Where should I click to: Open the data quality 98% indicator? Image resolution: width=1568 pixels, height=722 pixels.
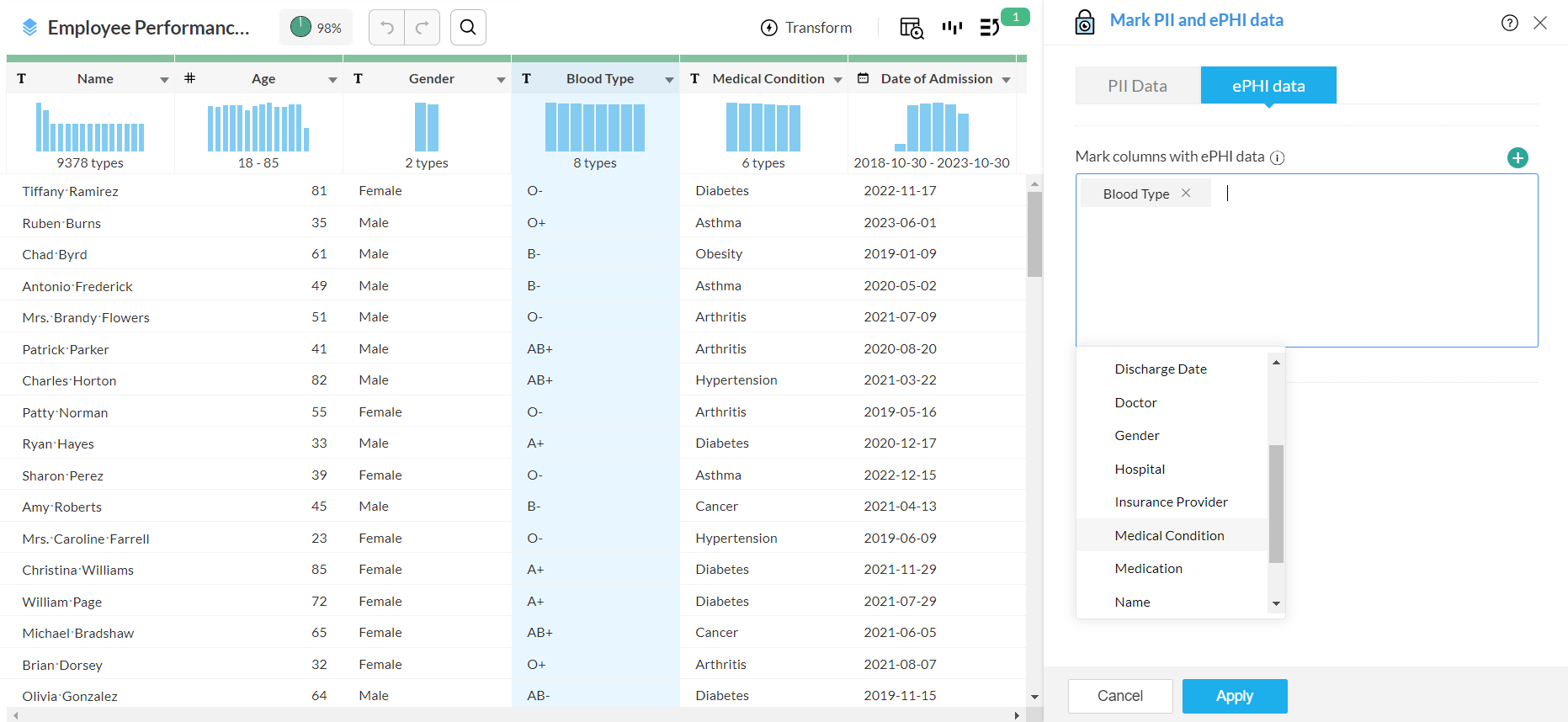(316, 28)
